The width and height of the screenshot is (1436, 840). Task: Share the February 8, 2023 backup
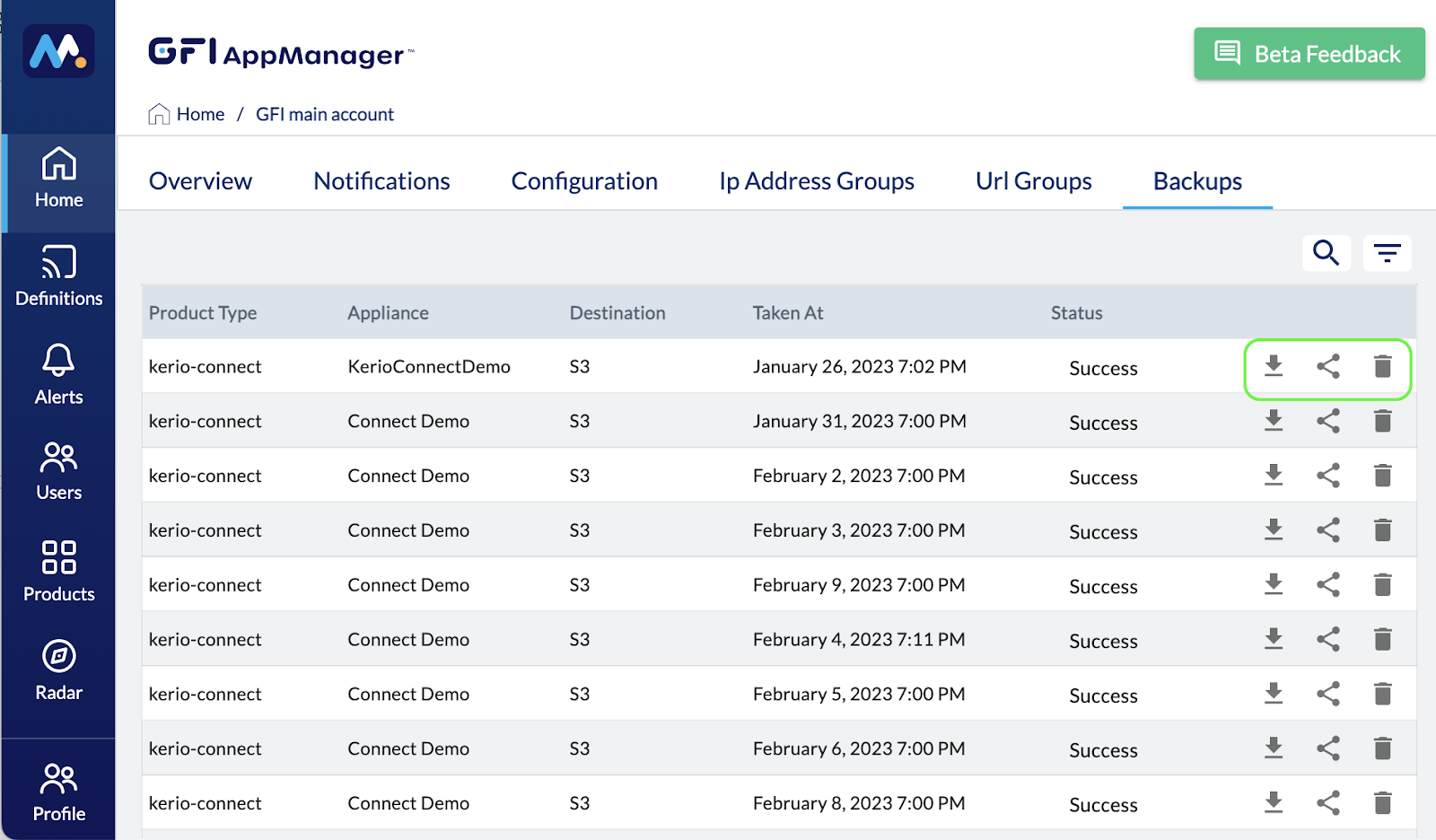[x=1328, y=803]
